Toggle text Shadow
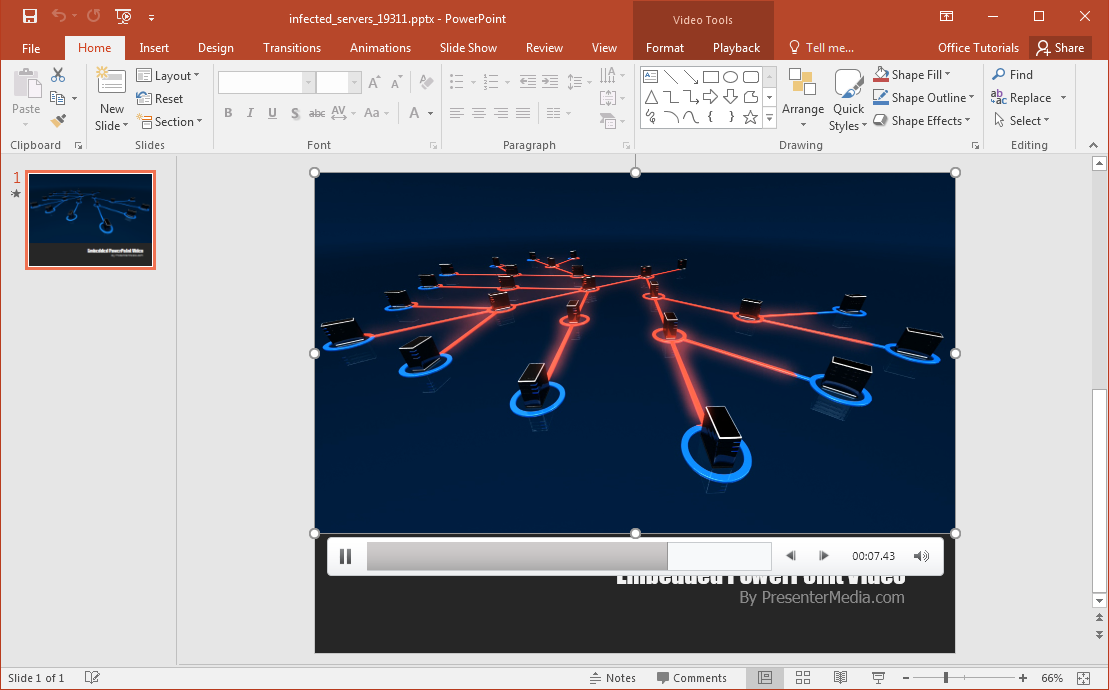 tap(295, 112)
